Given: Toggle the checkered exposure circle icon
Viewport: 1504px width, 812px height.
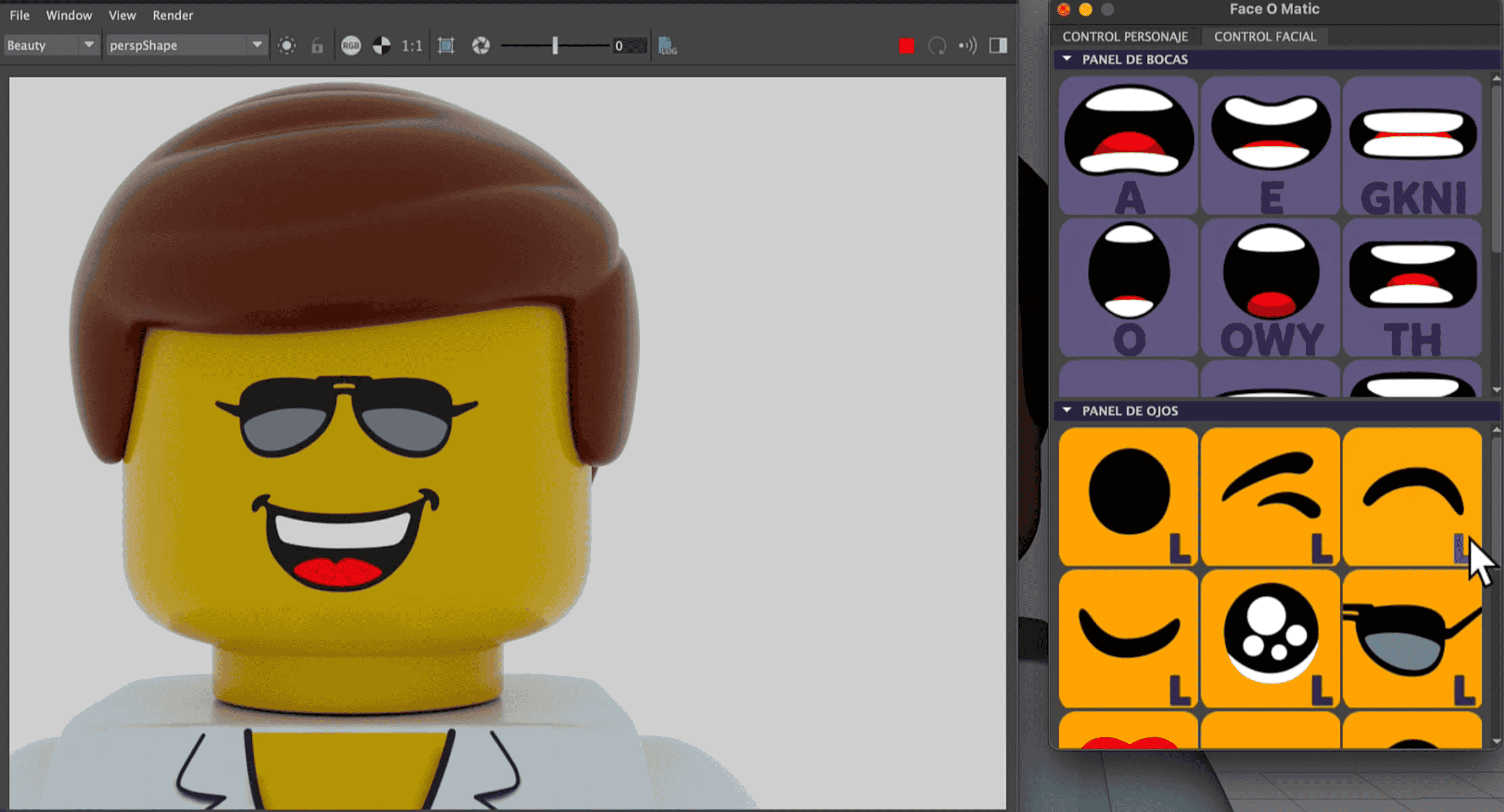Looking at the screenshot, I should coord(381,46).
